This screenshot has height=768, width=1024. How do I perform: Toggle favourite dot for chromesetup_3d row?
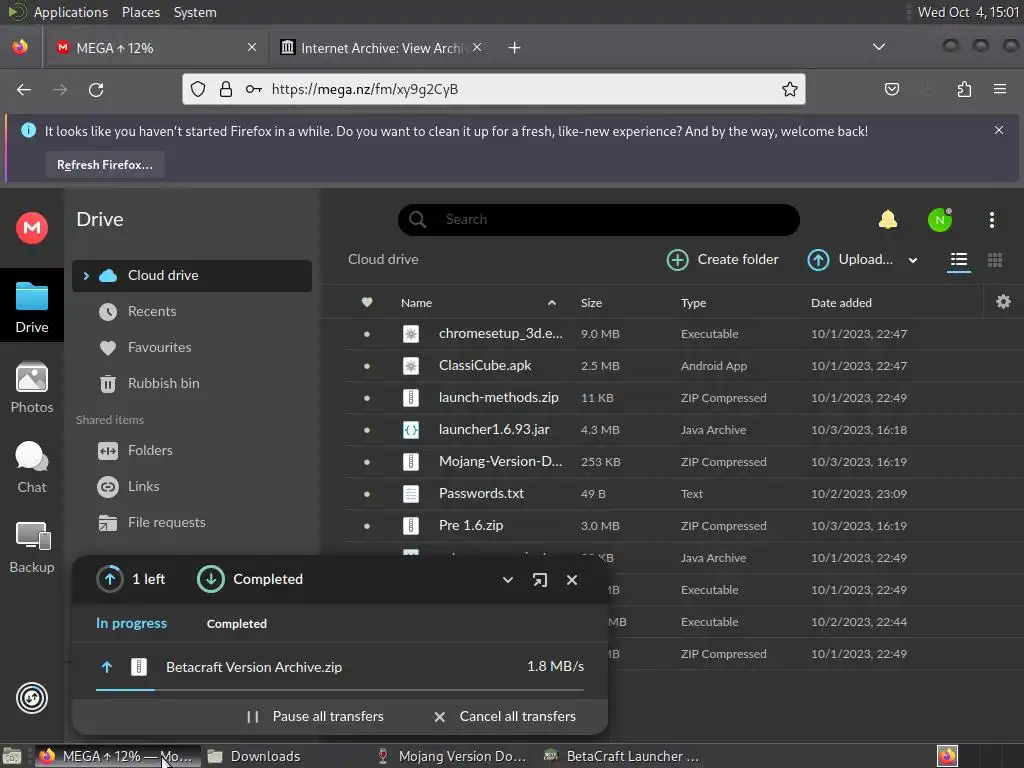366,334
